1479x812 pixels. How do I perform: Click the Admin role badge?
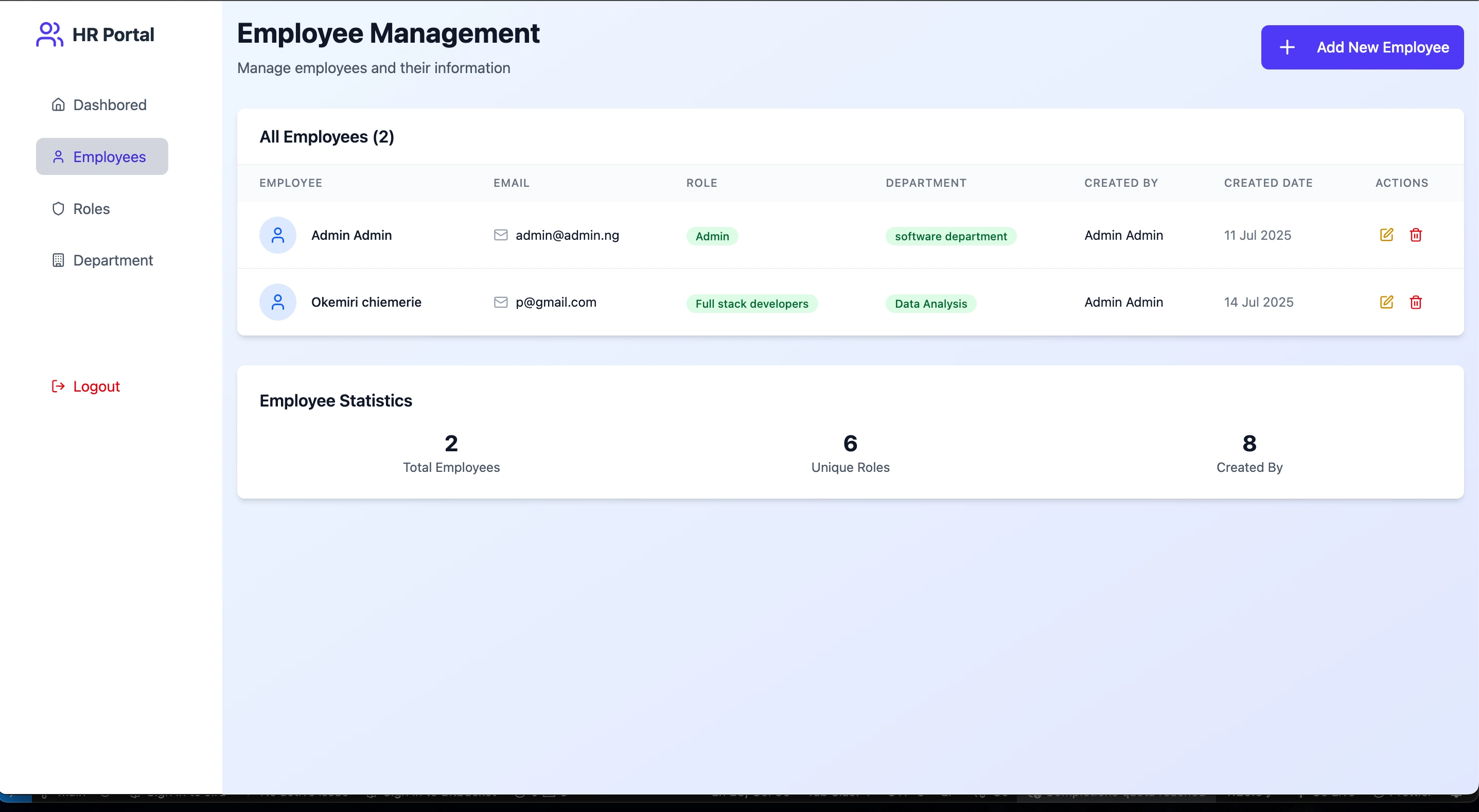pos(712,236)
